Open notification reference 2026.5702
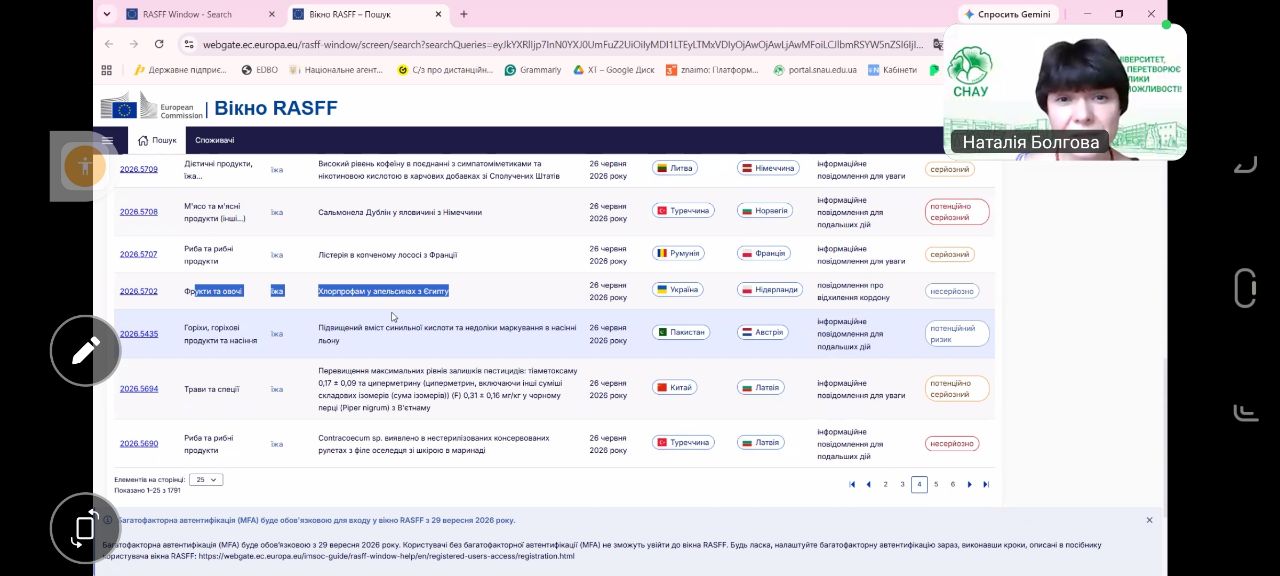Viewport: 1280px width, 576px height. (x=139, y=291)
